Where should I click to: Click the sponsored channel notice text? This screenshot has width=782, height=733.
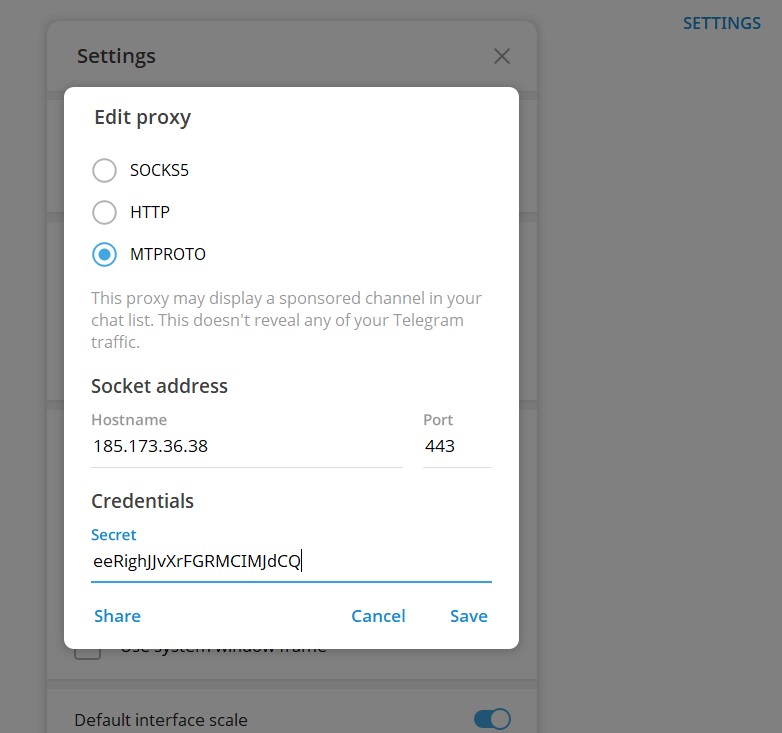[x=286, y=320]
